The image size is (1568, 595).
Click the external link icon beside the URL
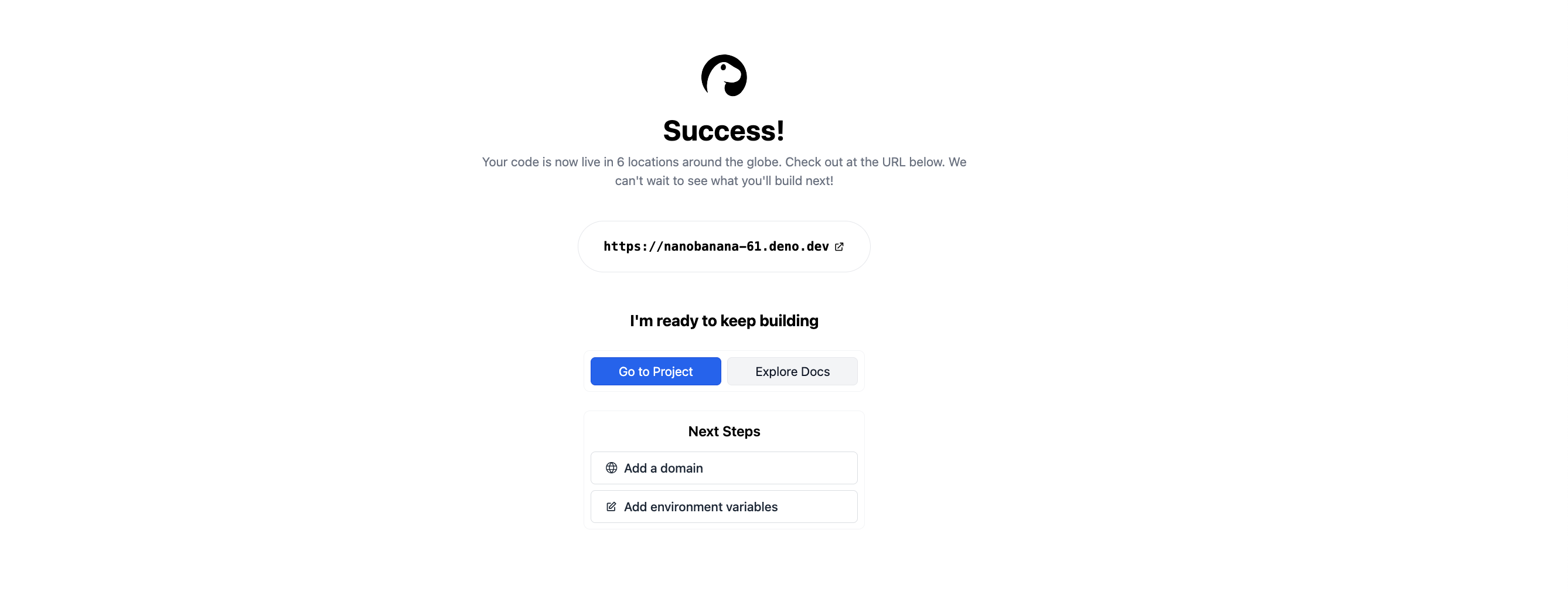(x=838, y=247)
